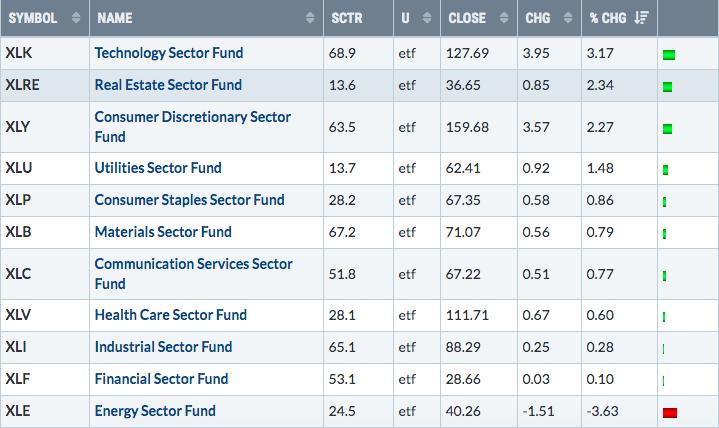Open the Real Estate Sector Fund link

click(x=168, y=85)
